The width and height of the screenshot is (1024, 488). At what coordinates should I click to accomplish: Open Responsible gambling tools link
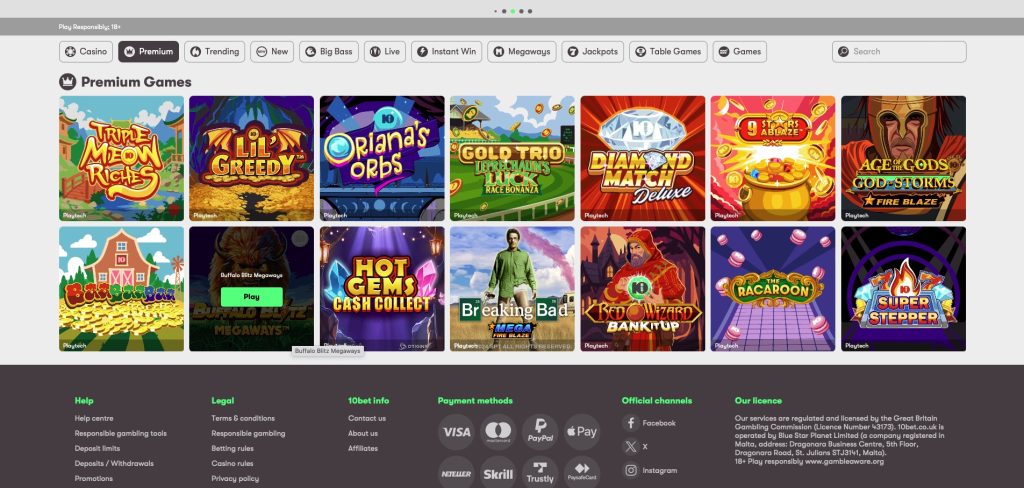pyautogui.click(x=121, y=433)
